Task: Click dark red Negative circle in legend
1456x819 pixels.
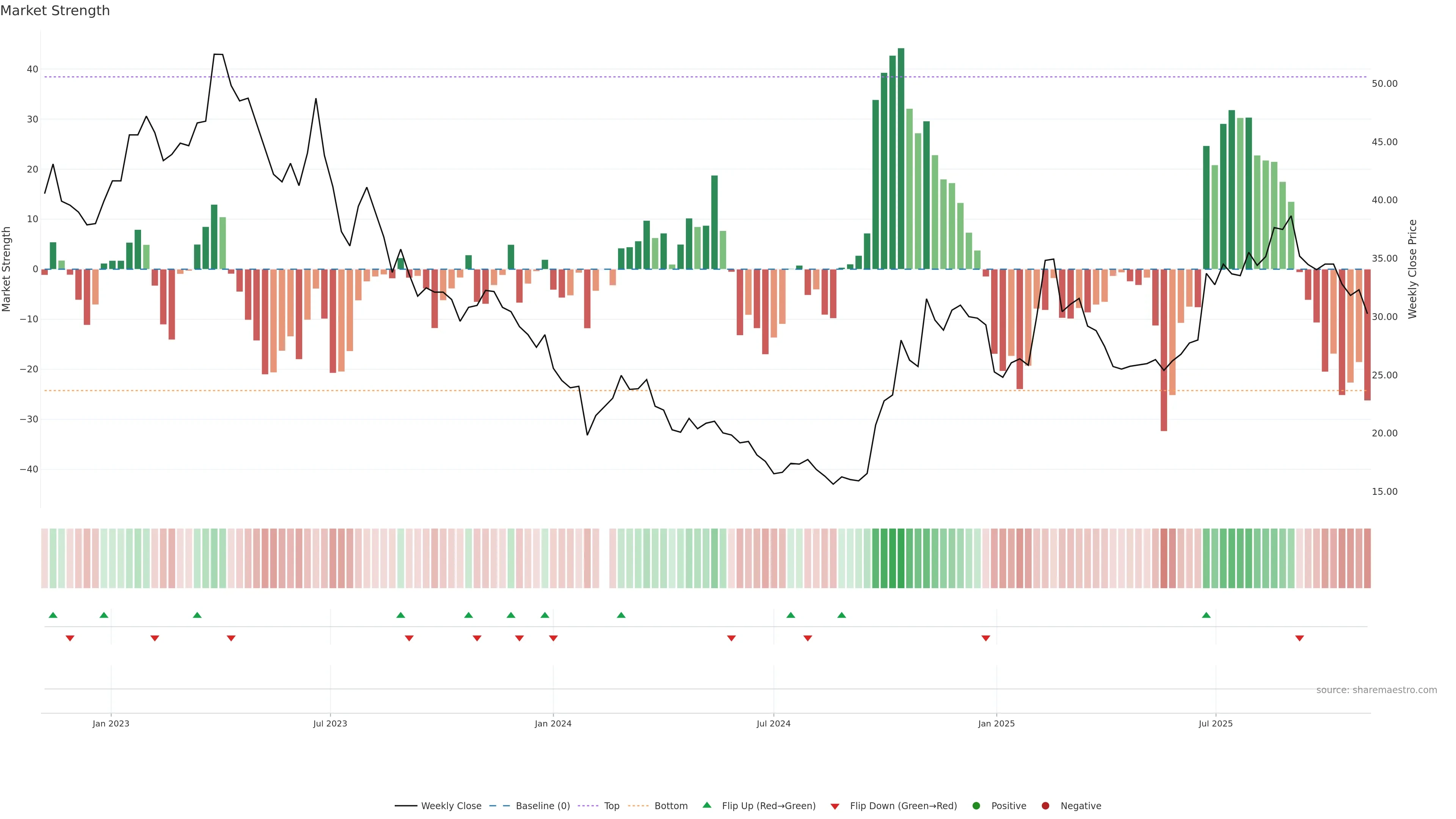Action: pyautogui.click(x=1045, y=805)
